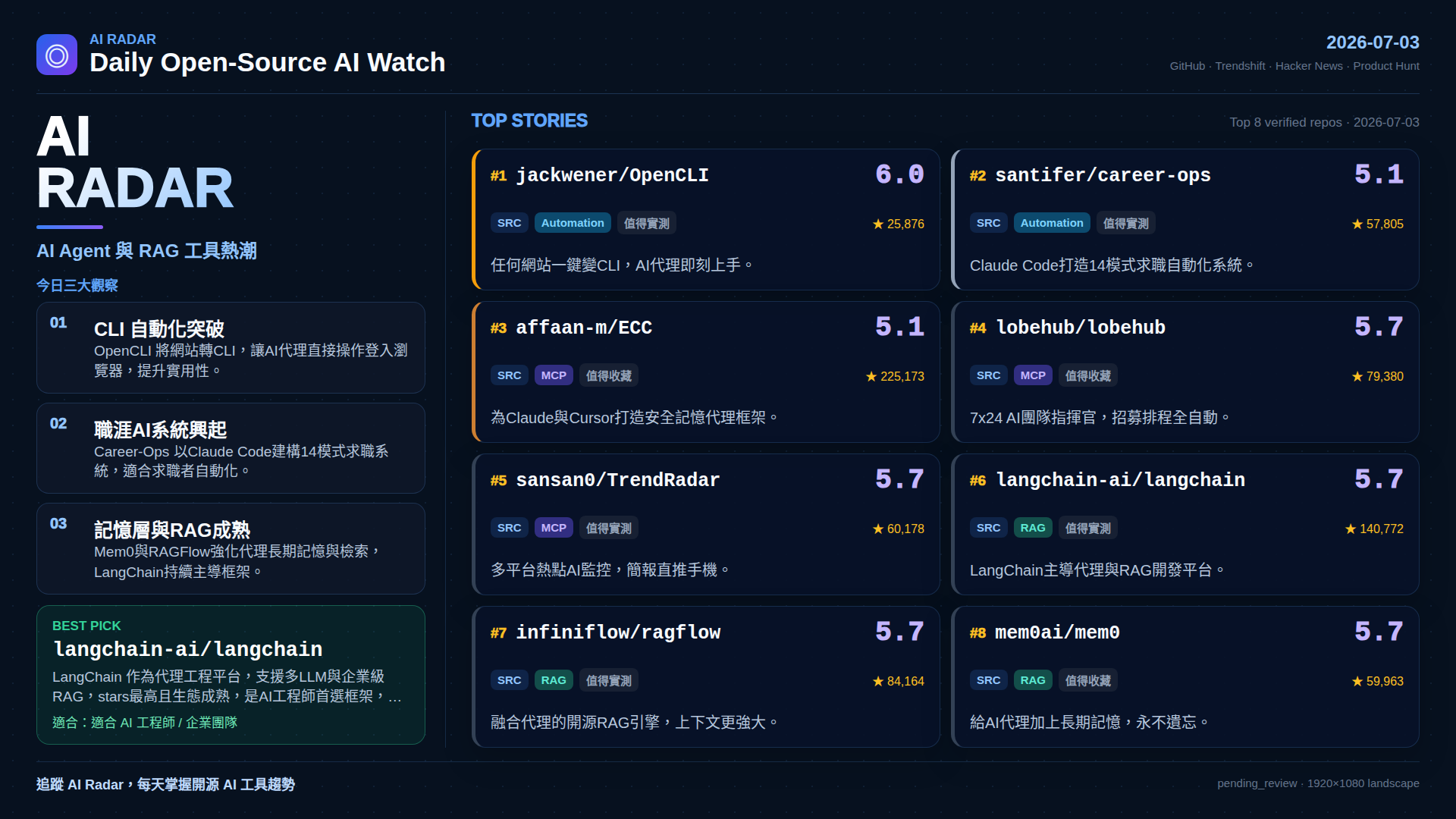1456x819 pixels.
Task: Click description "任何網站一鍵變CLI，AI代理即刻上手。"
Action: pos(622,265)
